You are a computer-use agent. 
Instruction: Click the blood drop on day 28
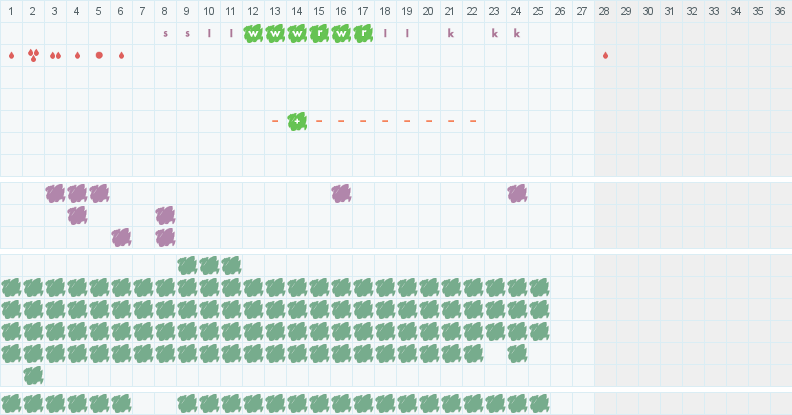coord(605,55)
